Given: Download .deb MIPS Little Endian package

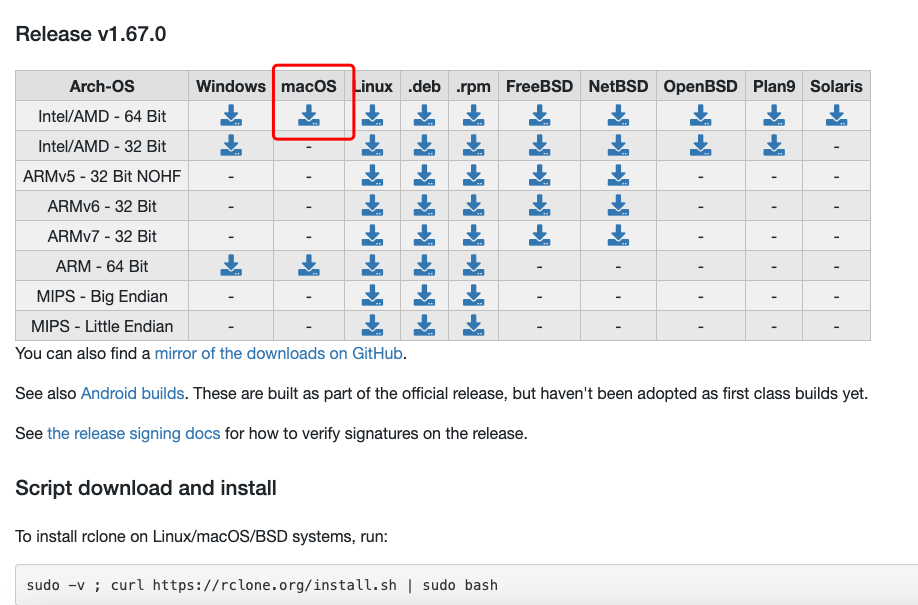Looking at the screenshot, I should coord(424,325).
